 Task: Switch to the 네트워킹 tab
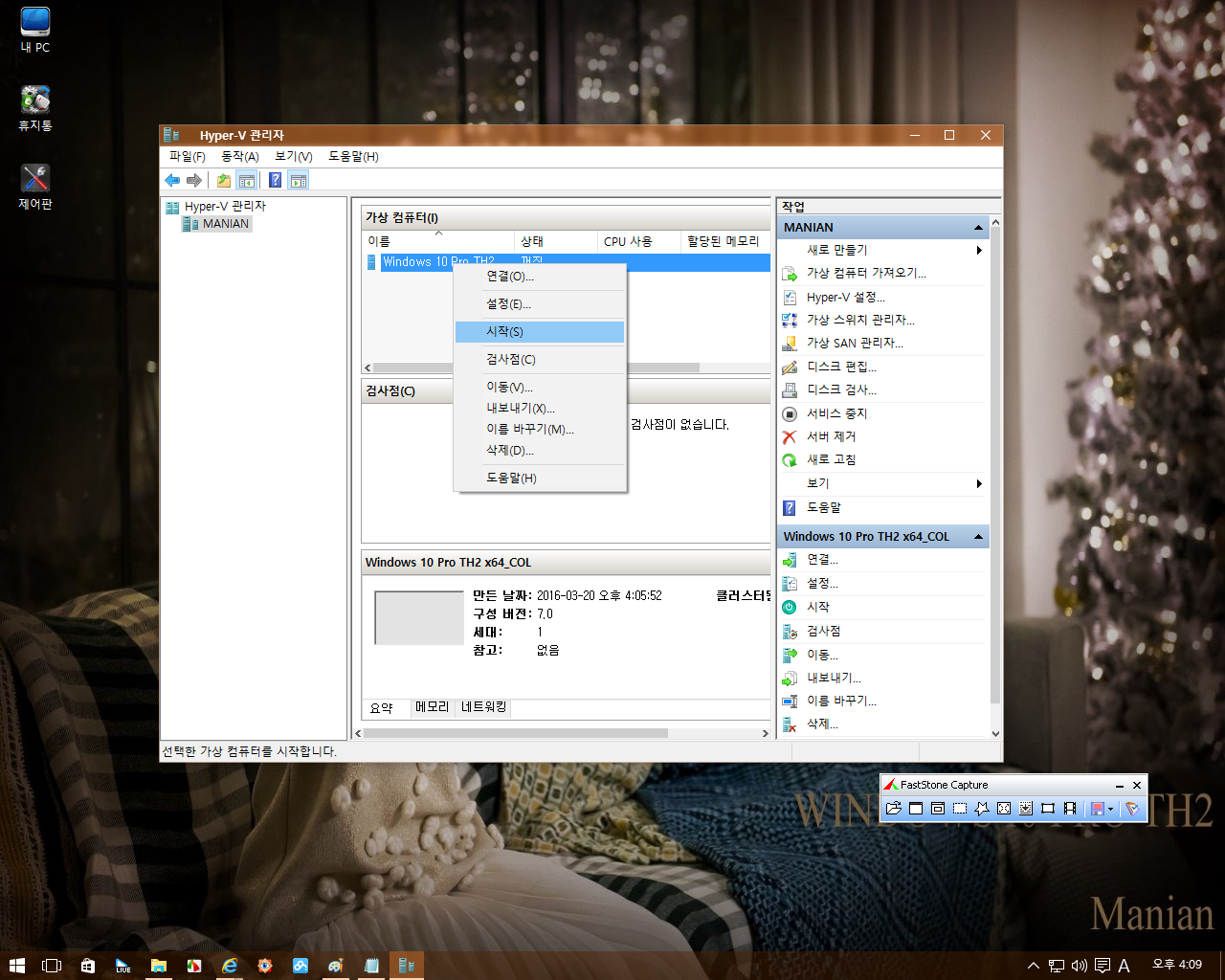coord(484,707)
